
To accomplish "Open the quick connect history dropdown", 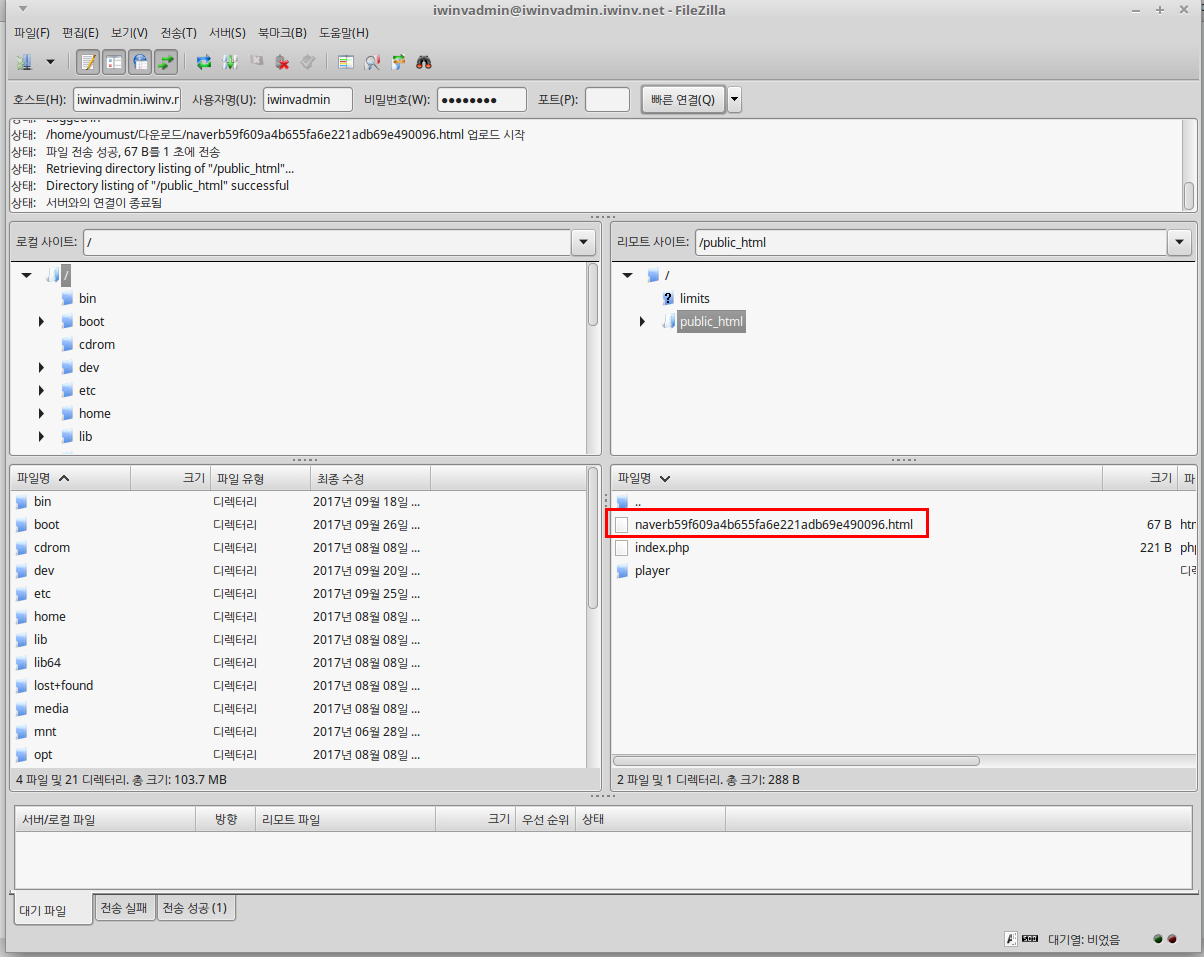I will coord(735,99).
